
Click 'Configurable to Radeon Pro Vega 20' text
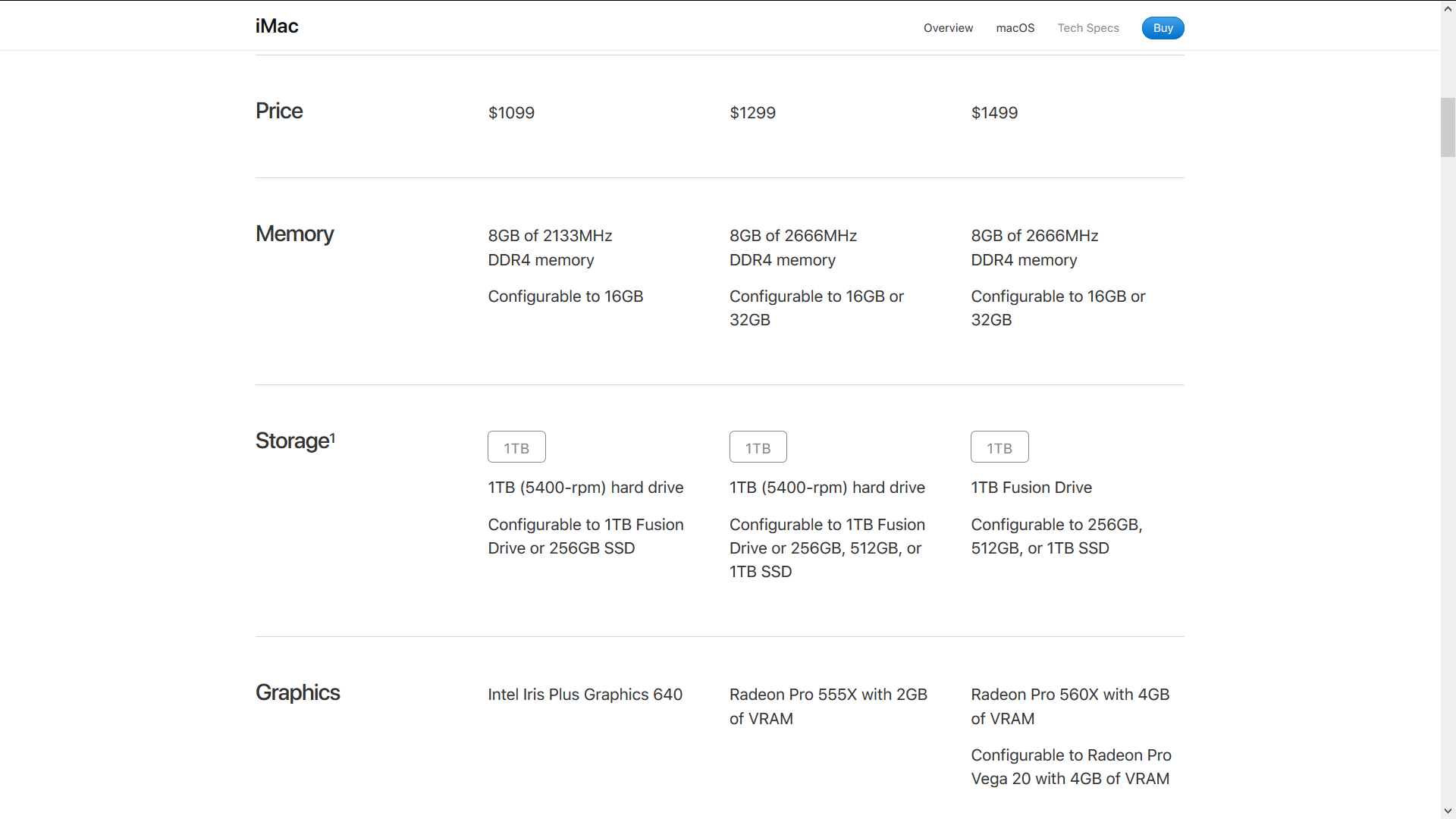[x=1071, y=767]
